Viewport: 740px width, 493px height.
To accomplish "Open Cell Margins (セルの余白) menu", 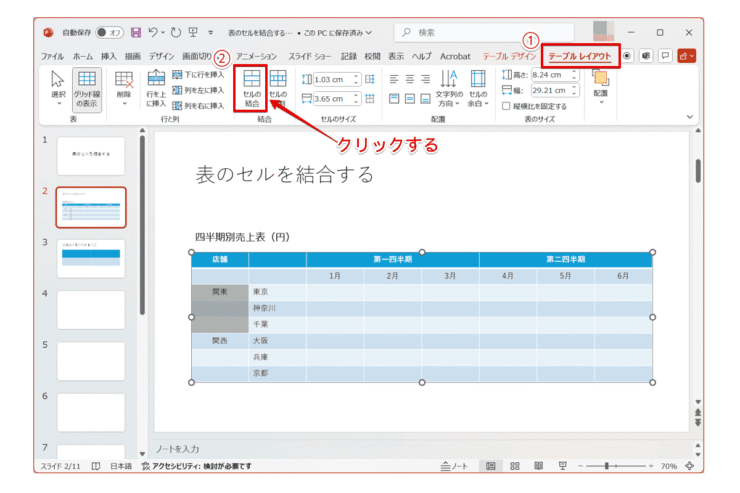I will tap(478, 89).
